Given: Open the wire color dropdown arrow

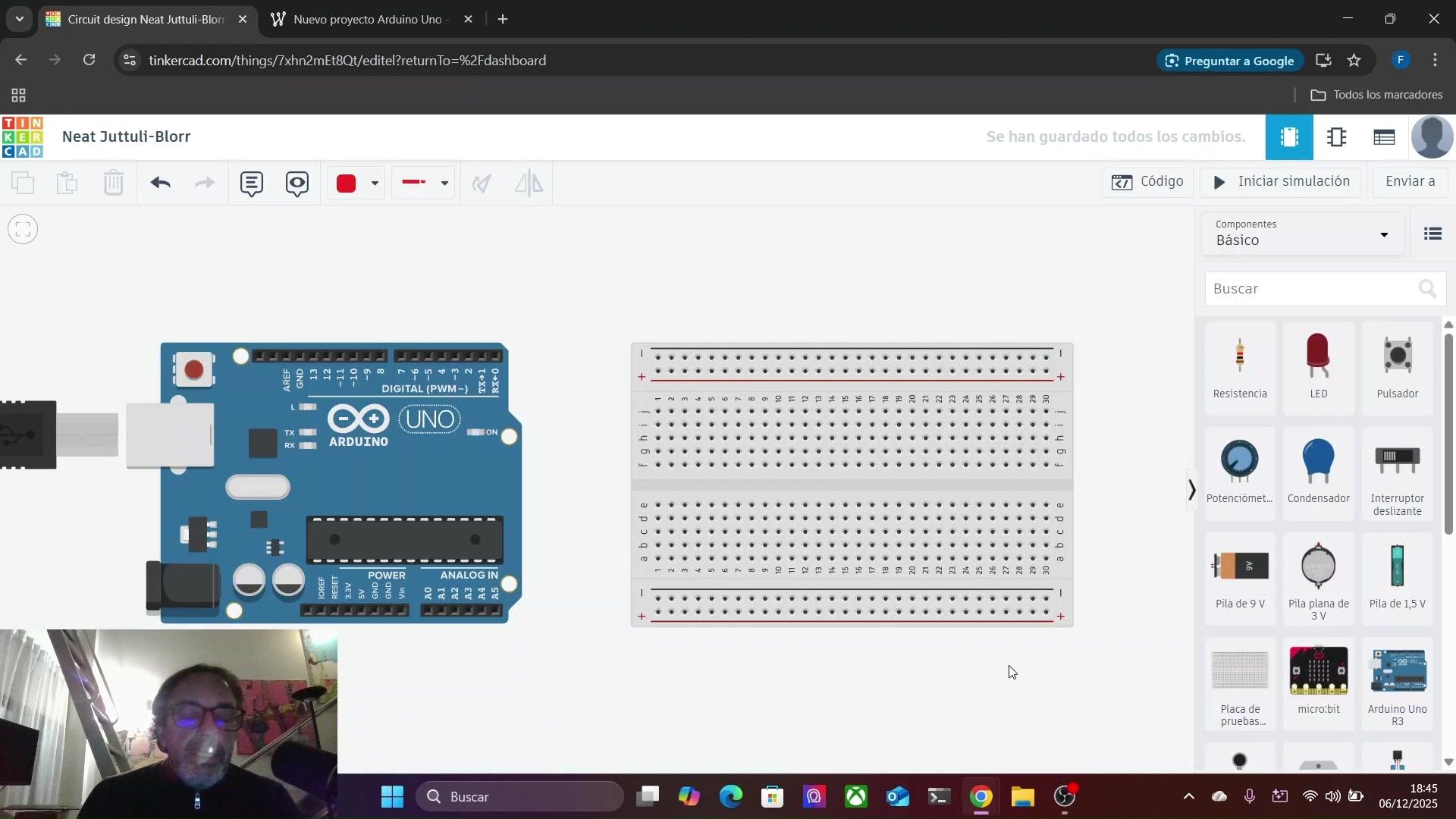Looking at the screenshot, I should pyautogui.click(x=375, y=183).
